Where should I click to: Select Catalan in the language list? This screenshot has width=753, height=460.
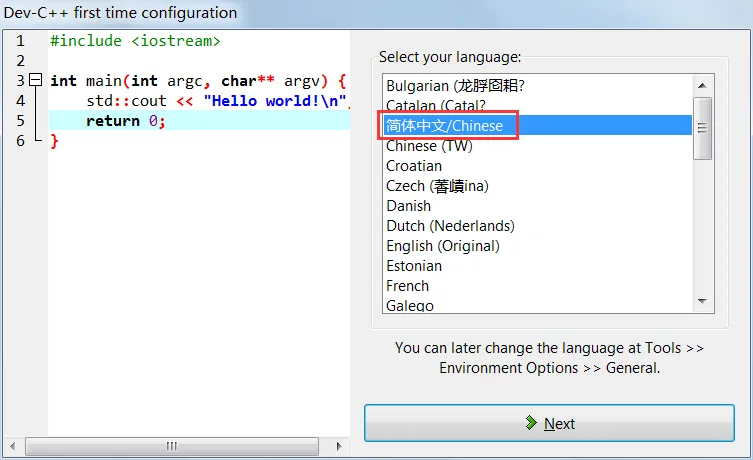point(537,105)
